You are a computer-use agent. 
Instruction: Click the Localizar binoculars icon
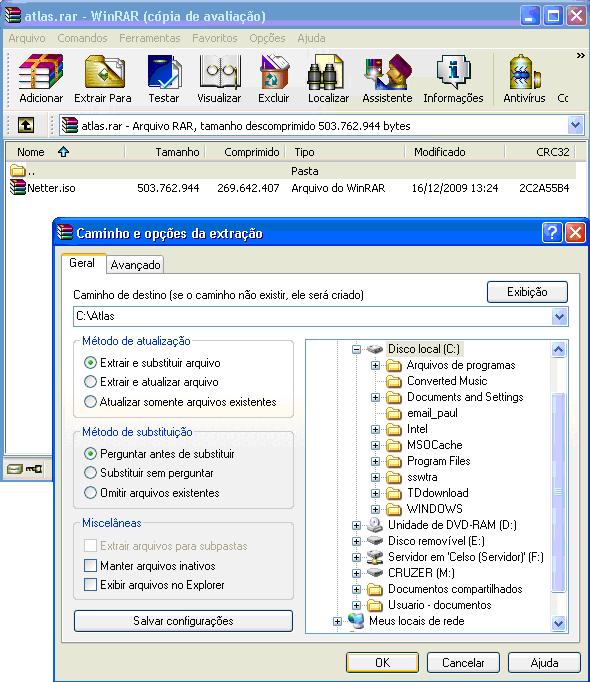326,72
